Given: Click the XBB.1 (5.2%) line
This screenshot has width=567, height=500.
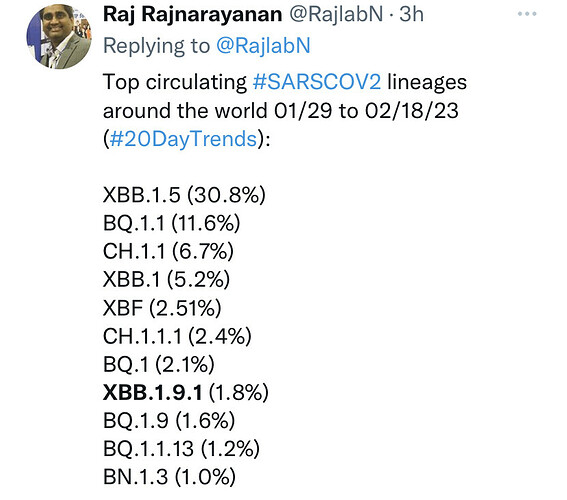Looking at the screenshot, I should [166, 279].
